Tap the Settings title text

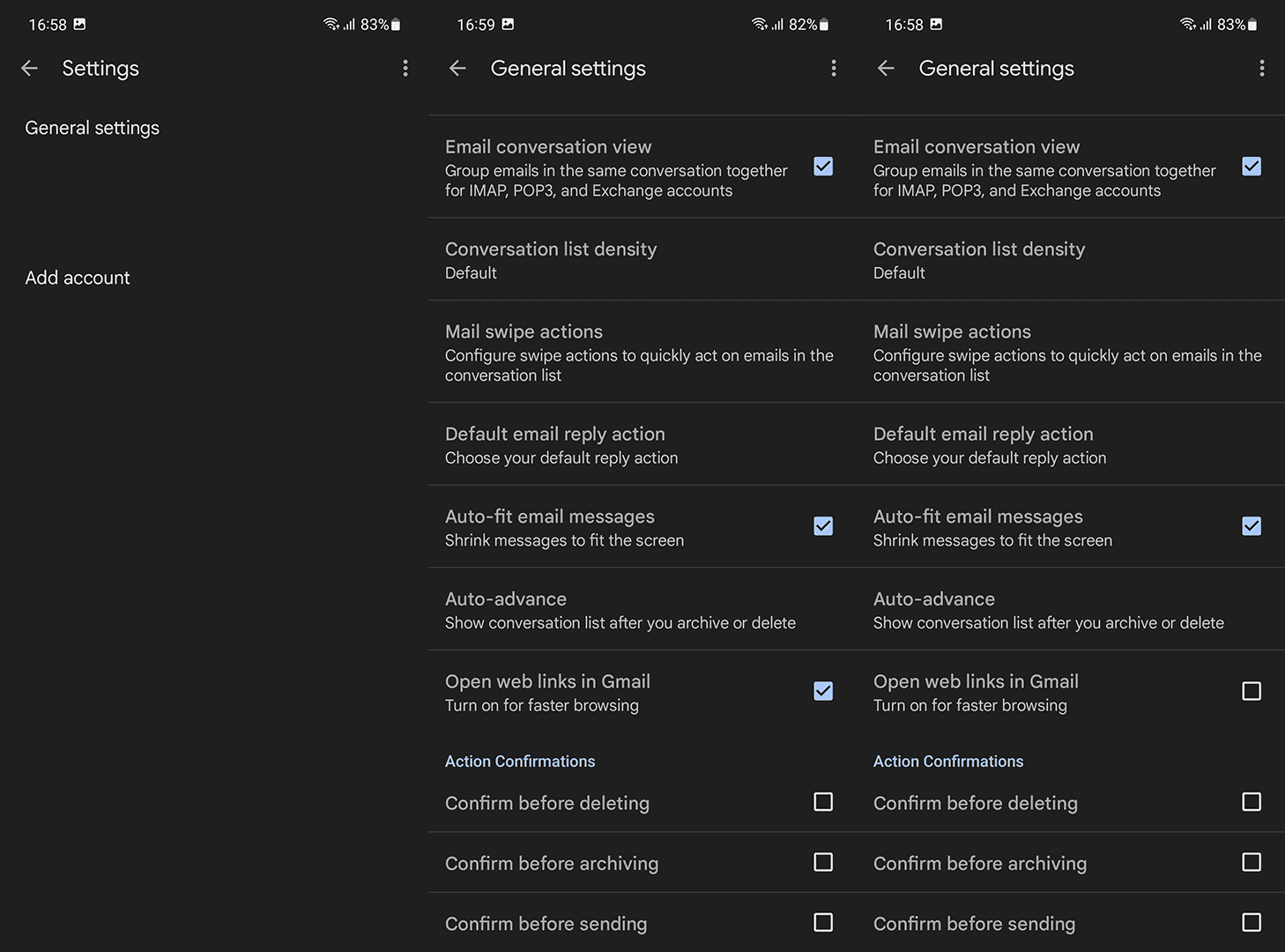tap(100, 69)
